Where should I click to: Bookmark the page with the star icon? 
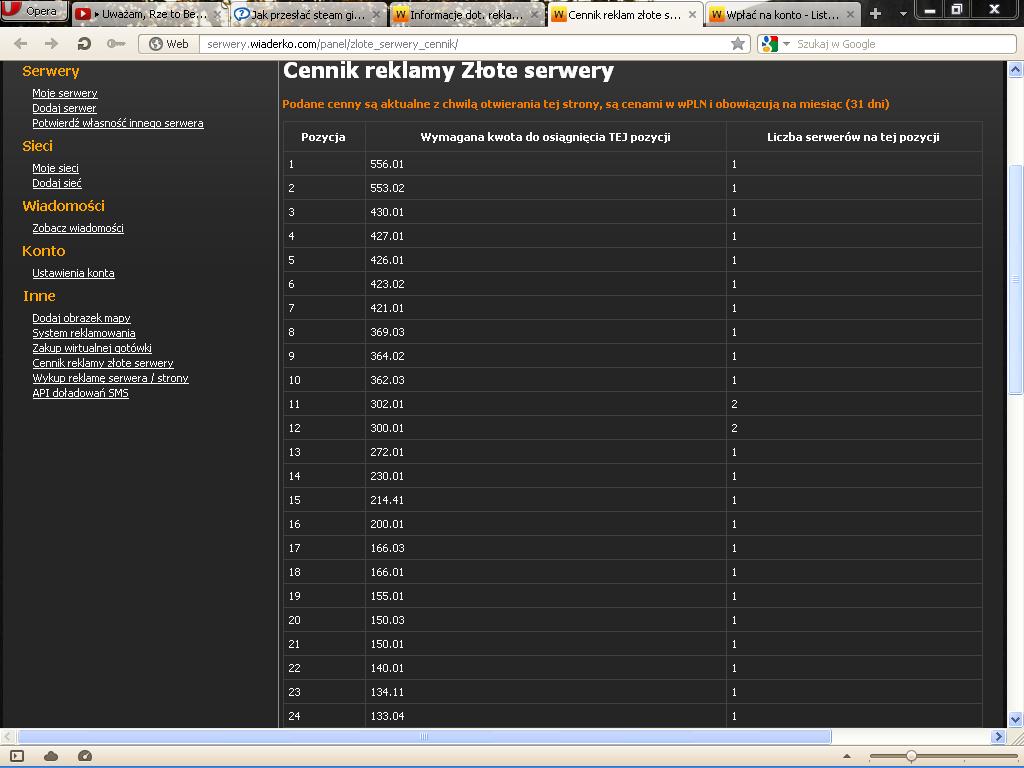point(738,44)
